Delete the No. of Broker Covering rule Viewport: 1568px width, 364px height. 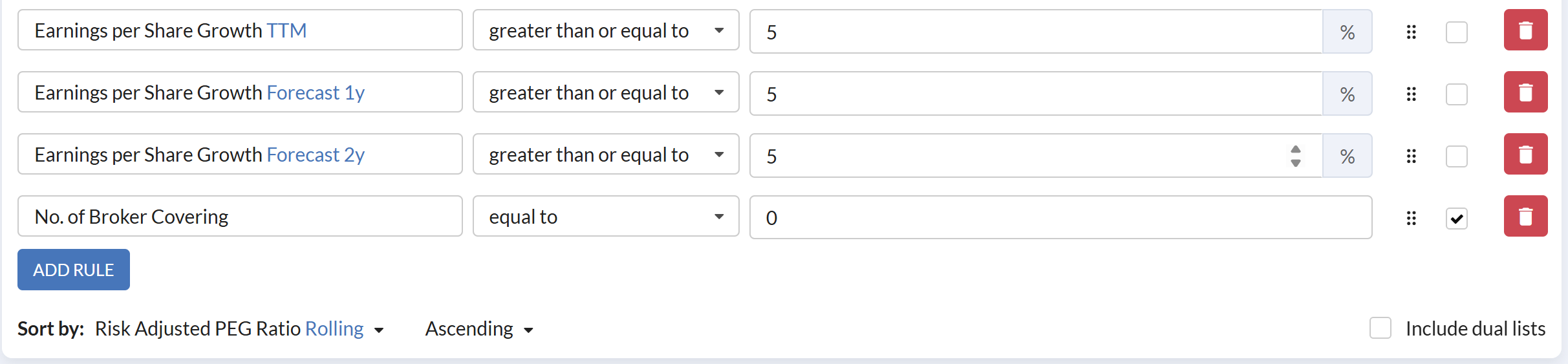[x=1525, y=216]
